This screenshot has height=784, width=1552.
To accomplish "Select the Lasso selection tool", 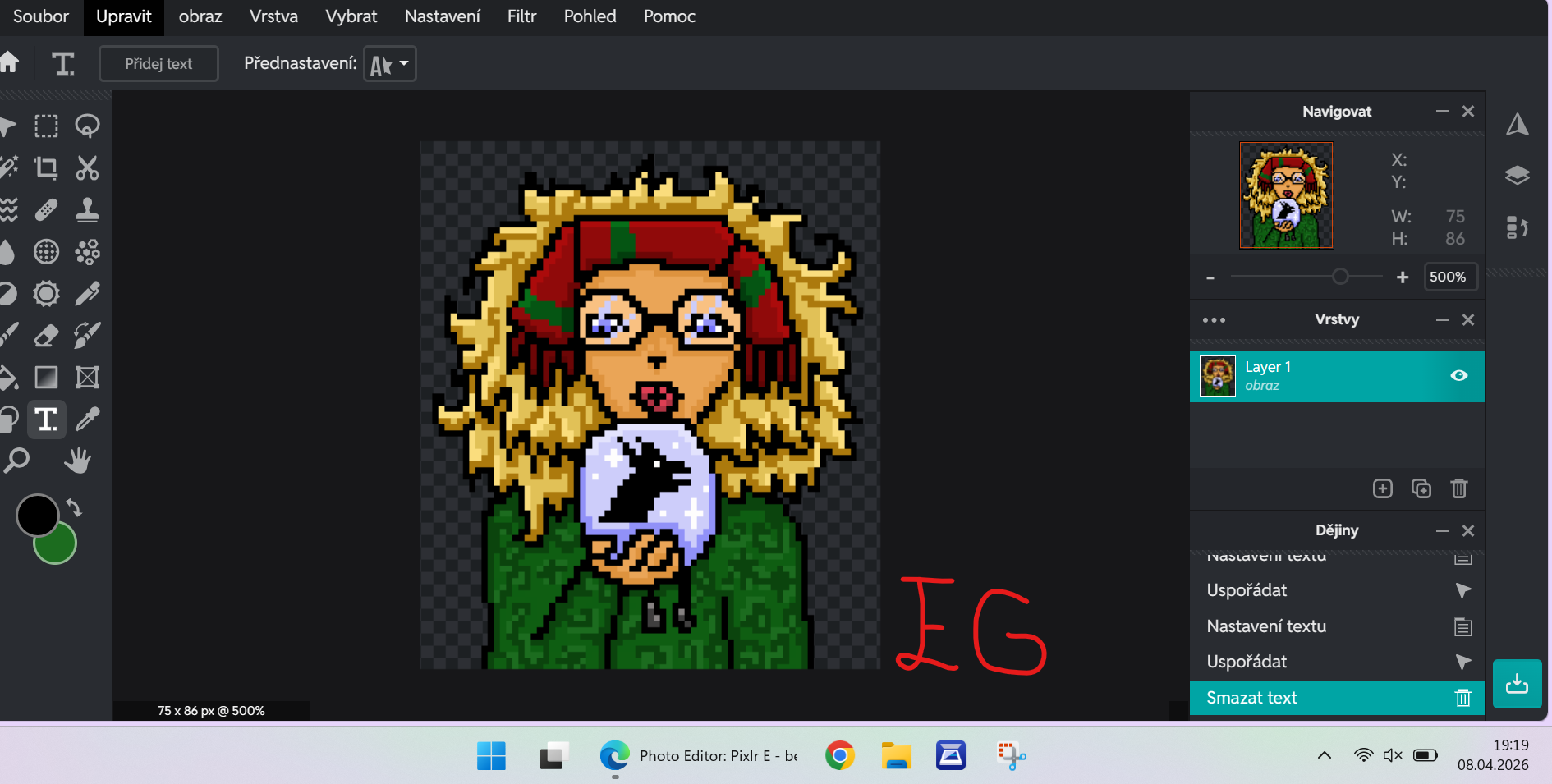I will (x=87, y=126).
